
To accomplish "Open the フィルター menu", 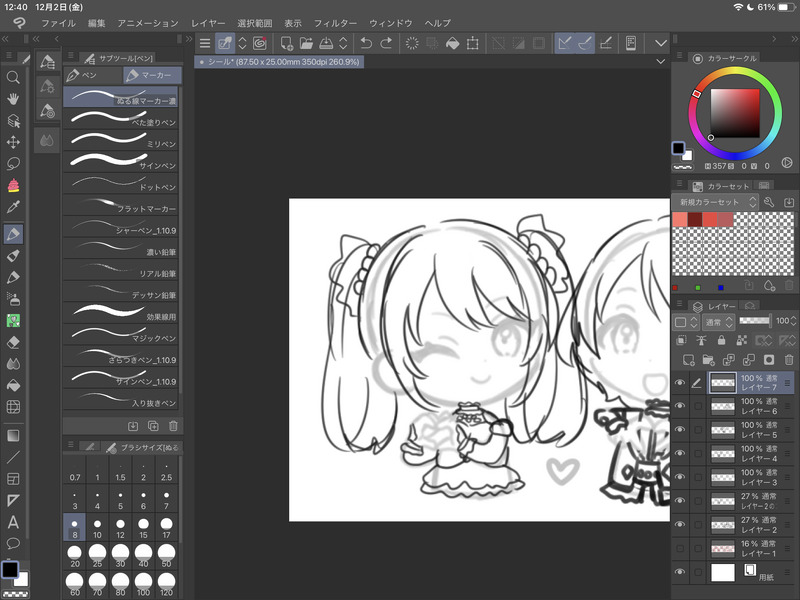I will coord(335,23).
